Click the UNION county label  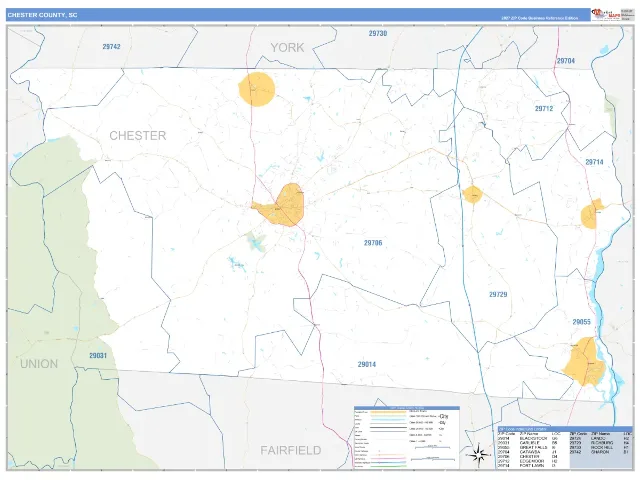[39, 364]
